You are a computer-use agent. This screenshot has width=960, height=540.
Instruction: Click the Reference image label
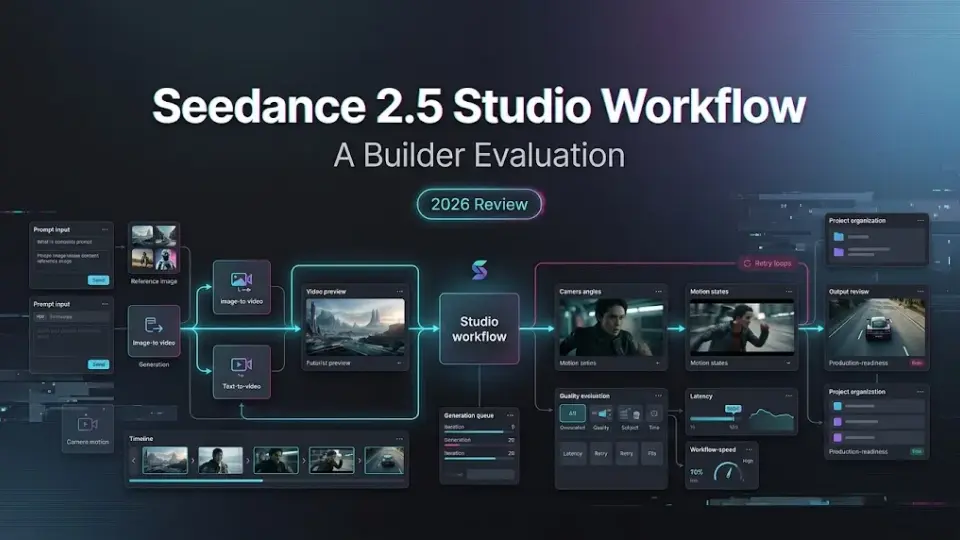pos(154,282)
